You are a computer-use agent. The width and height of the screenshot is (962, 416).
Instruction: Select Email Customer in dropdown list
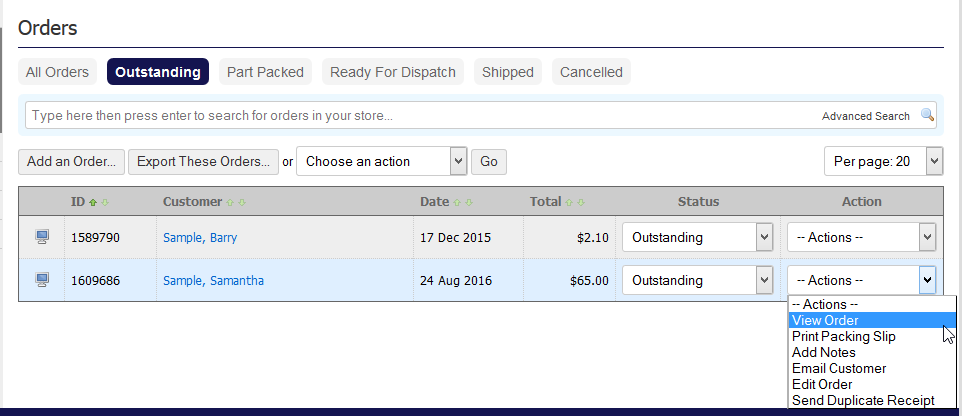click(x=838, y=368)
